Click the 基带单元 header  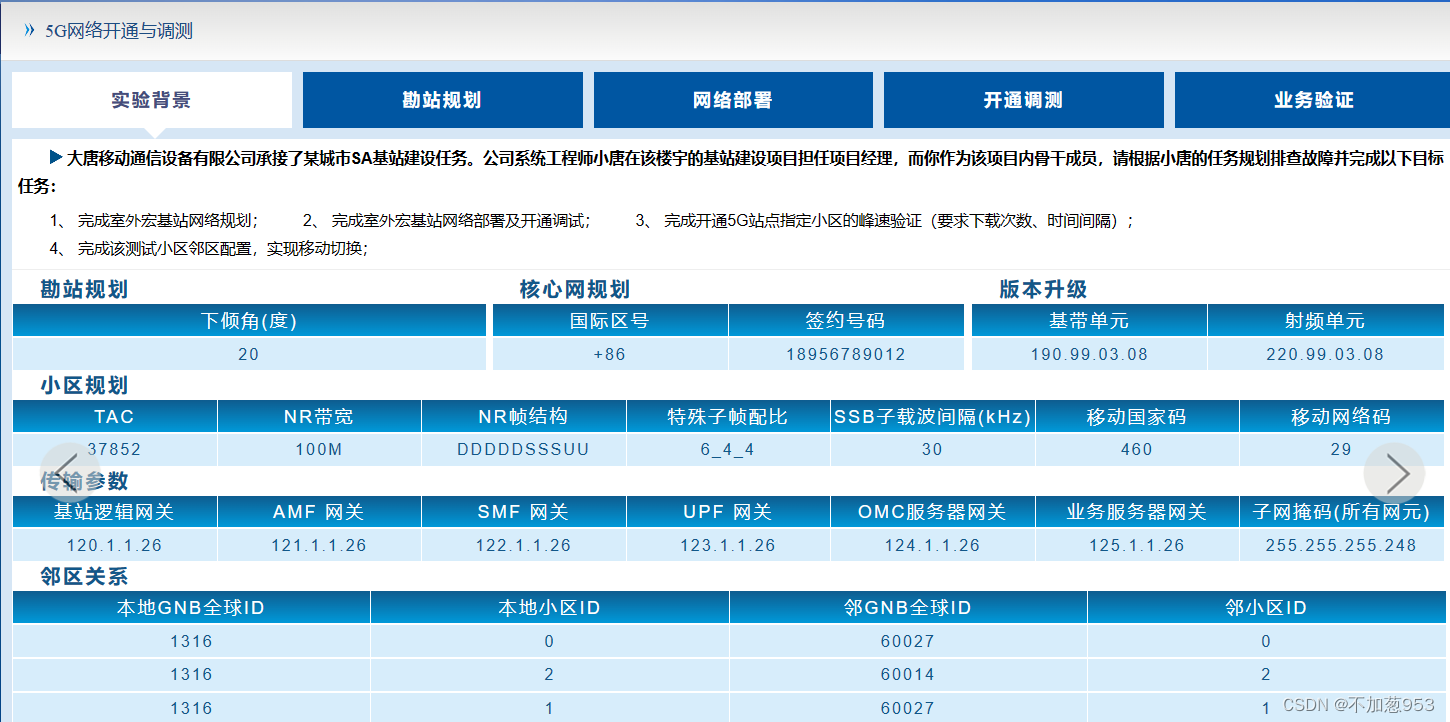(1089, 321)
